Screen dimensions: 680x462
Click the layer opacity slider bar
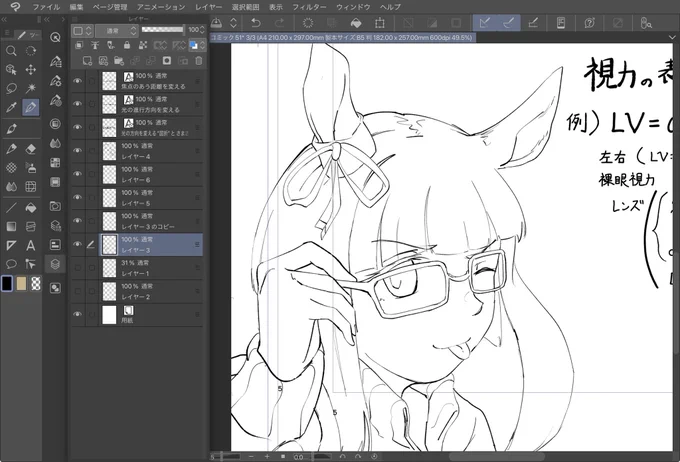[x=163, y=29]
